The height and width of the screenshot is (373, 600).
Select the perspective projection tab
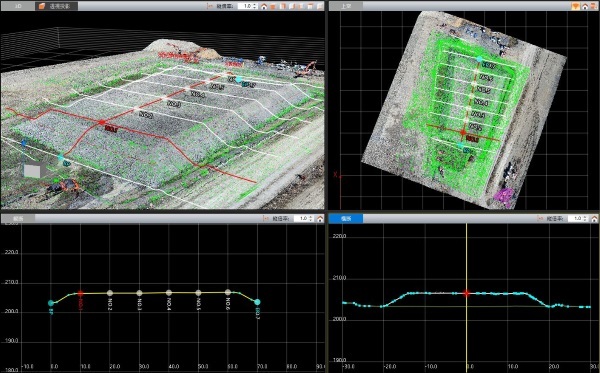point(57,6)
